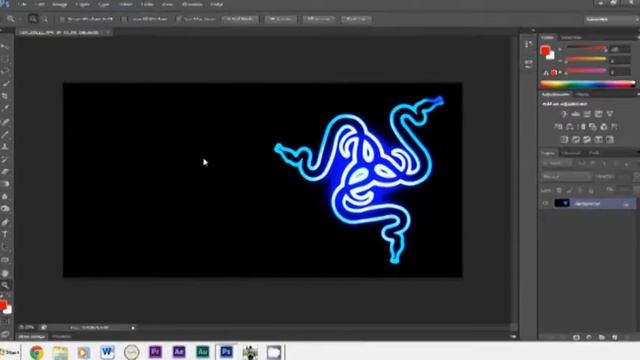Add a Curves adjustment
640x360 pixels.
pyautogui.click(x=587, y=114)
